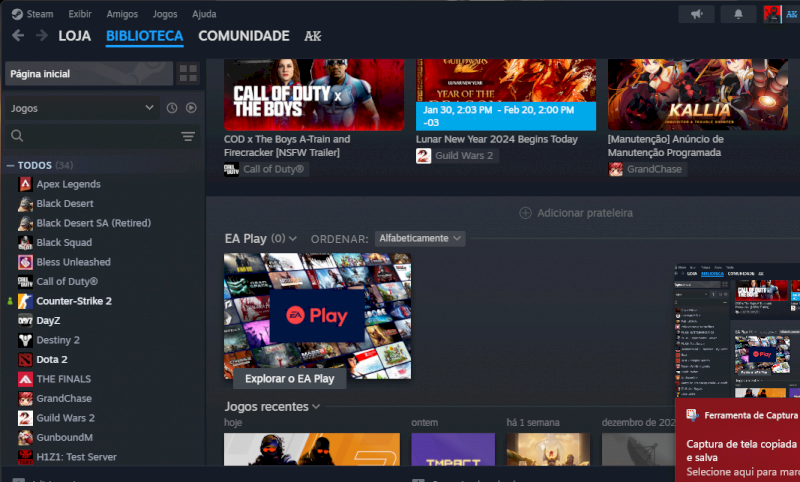The image size is (800, 482).
Task: Open the Jogos menu in menu bar
Action: (165, 14)
